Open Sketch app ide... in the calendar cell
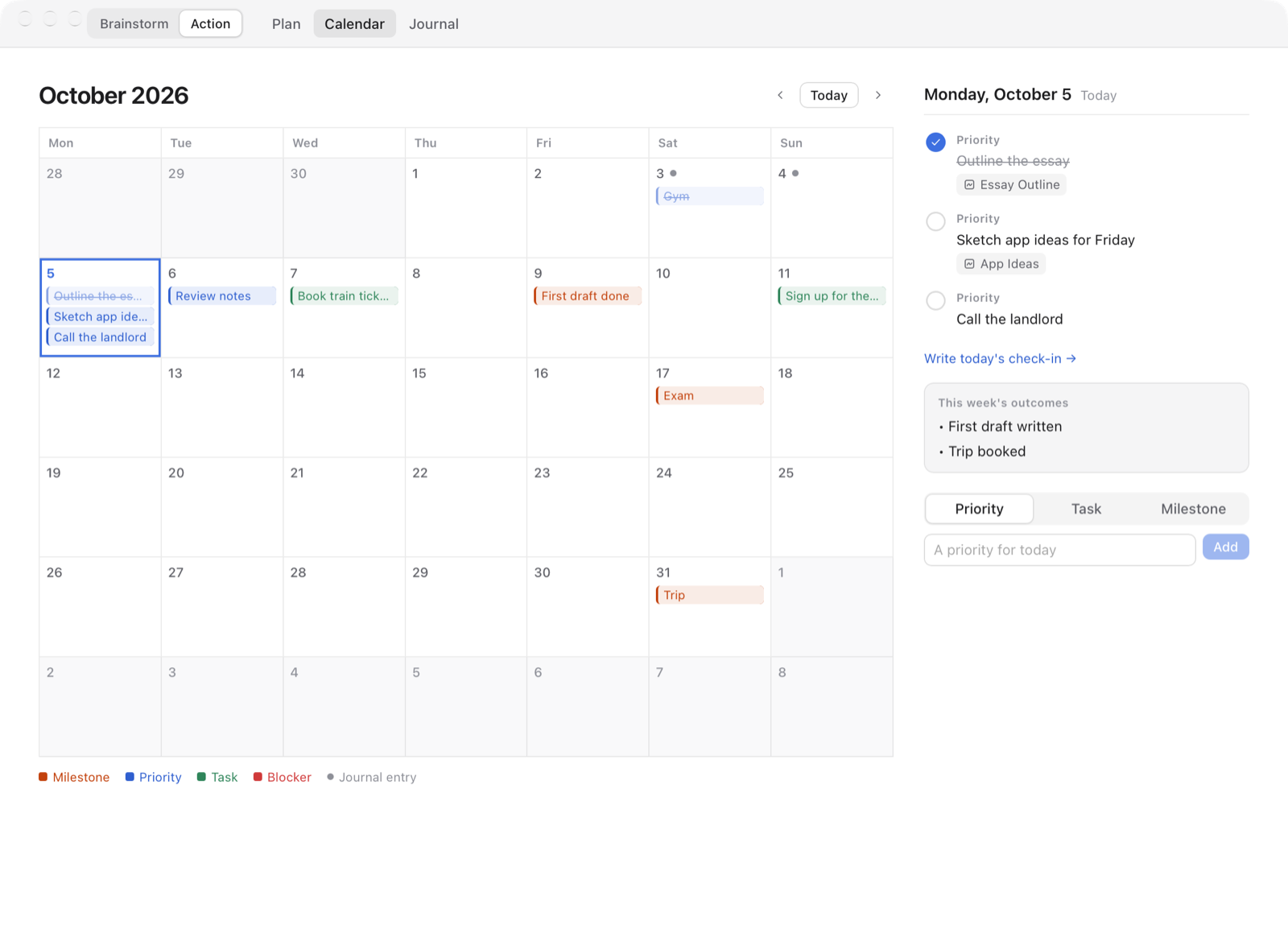 [100, 316]
